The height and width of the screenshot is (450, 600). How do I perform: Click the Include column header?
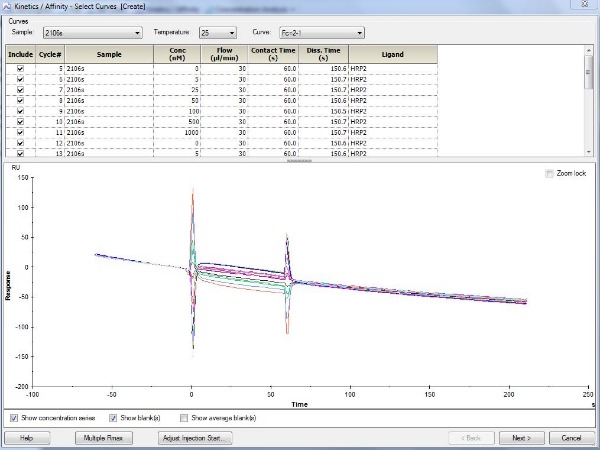[x=21, y=54]
